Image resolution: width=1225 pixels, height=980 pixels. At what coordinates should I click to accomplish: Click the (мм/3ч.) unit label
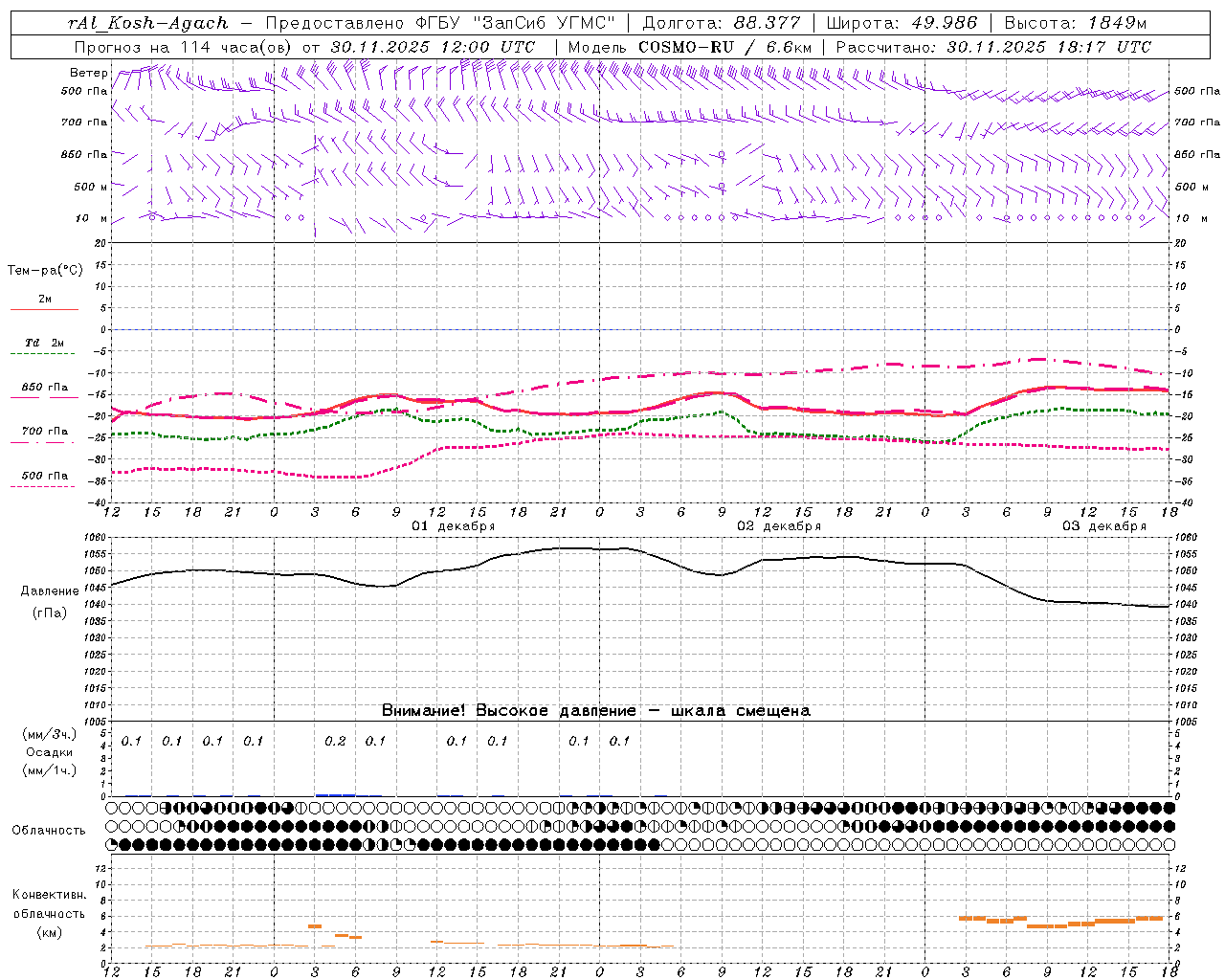tap(50, 735)
